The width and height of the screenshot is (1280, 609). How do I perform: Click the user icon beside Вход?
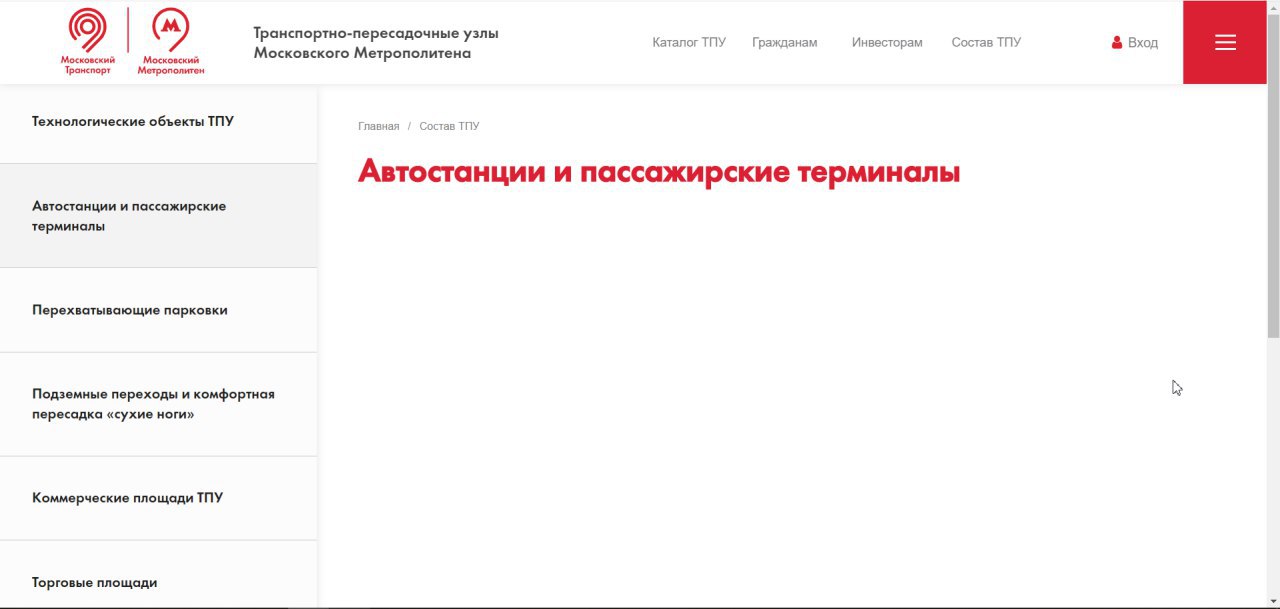tap(1117, 43)
